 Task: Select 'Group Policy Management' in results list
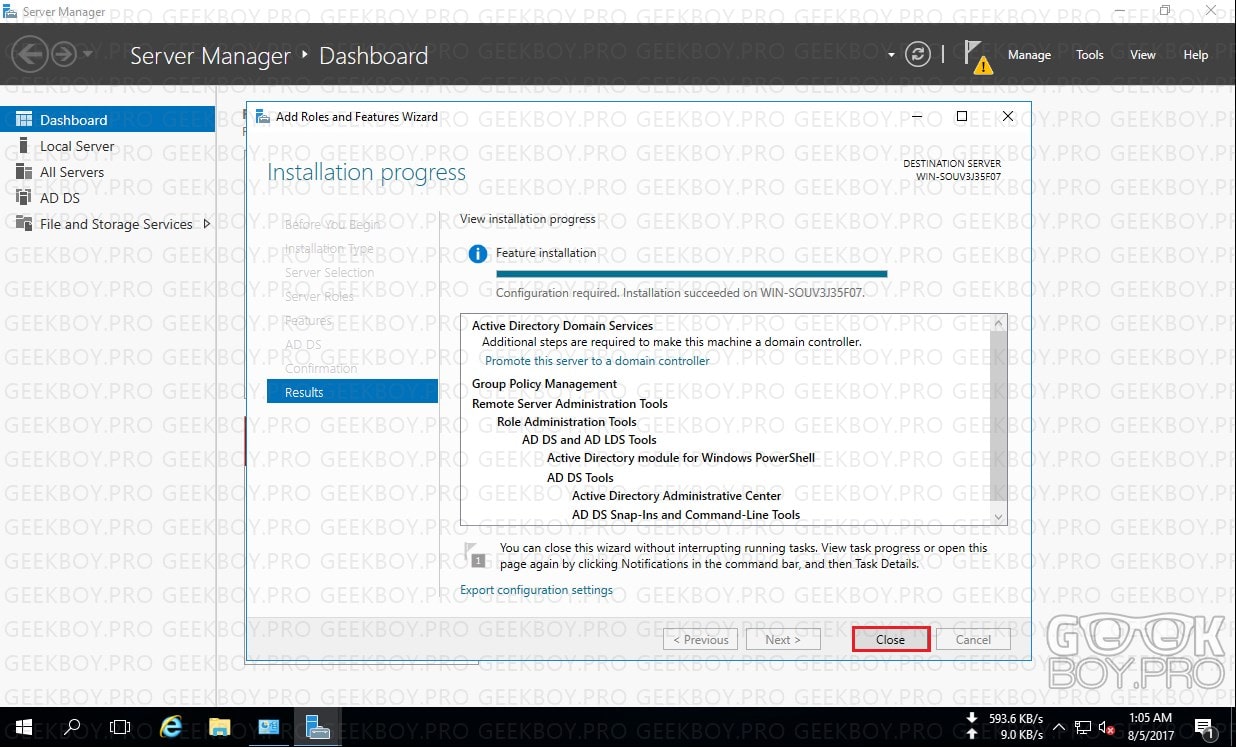pyautogui.click(x=544, y=384)
